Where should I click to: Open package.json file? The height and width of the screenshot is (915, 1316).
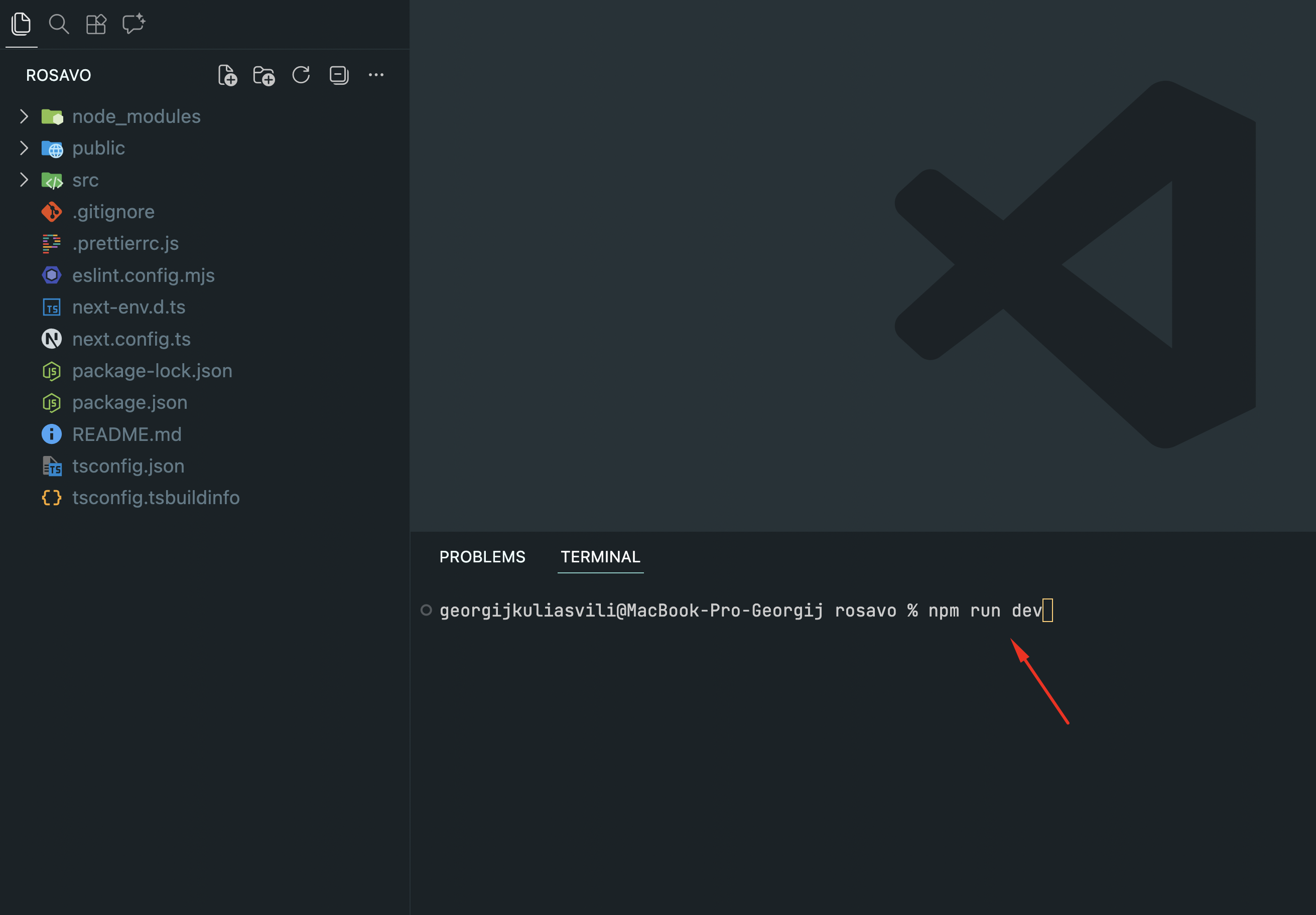[129, 402]
